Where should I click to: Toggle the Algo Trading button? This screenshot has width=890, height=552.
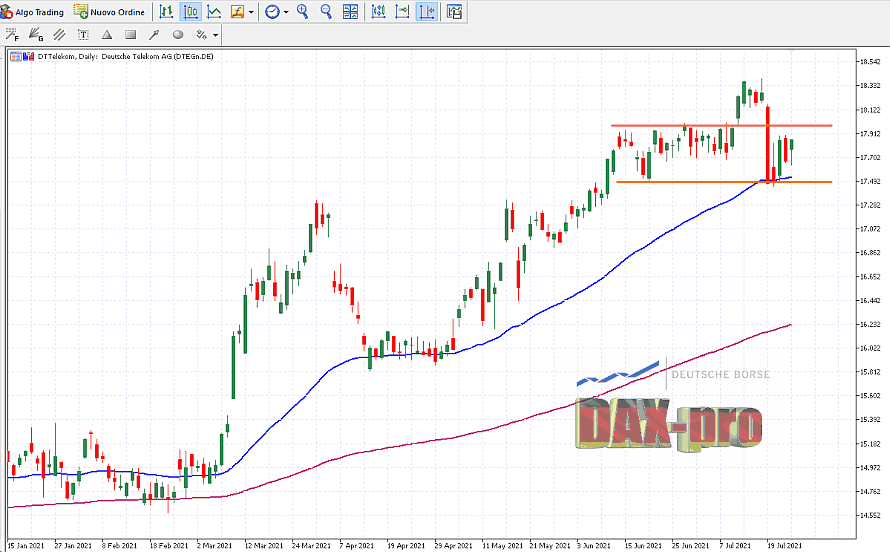32,11
